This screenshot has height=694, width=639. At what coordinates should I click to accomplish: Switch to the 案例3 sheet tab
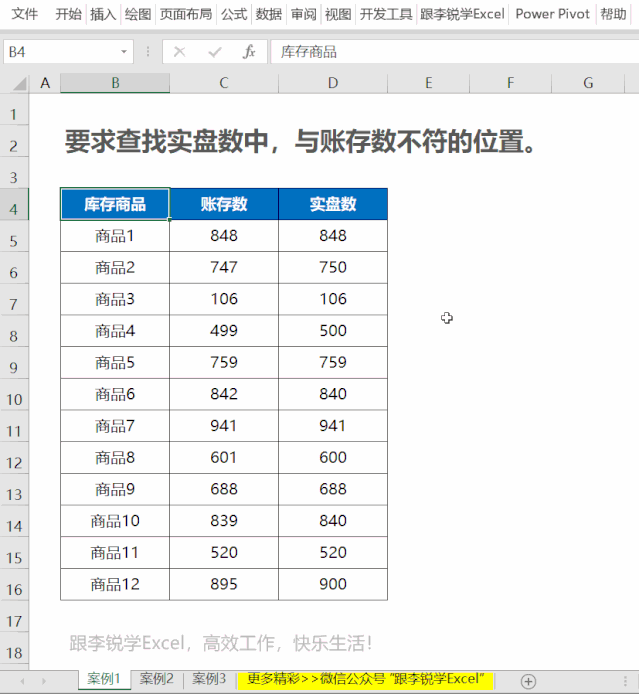point(209,679)
